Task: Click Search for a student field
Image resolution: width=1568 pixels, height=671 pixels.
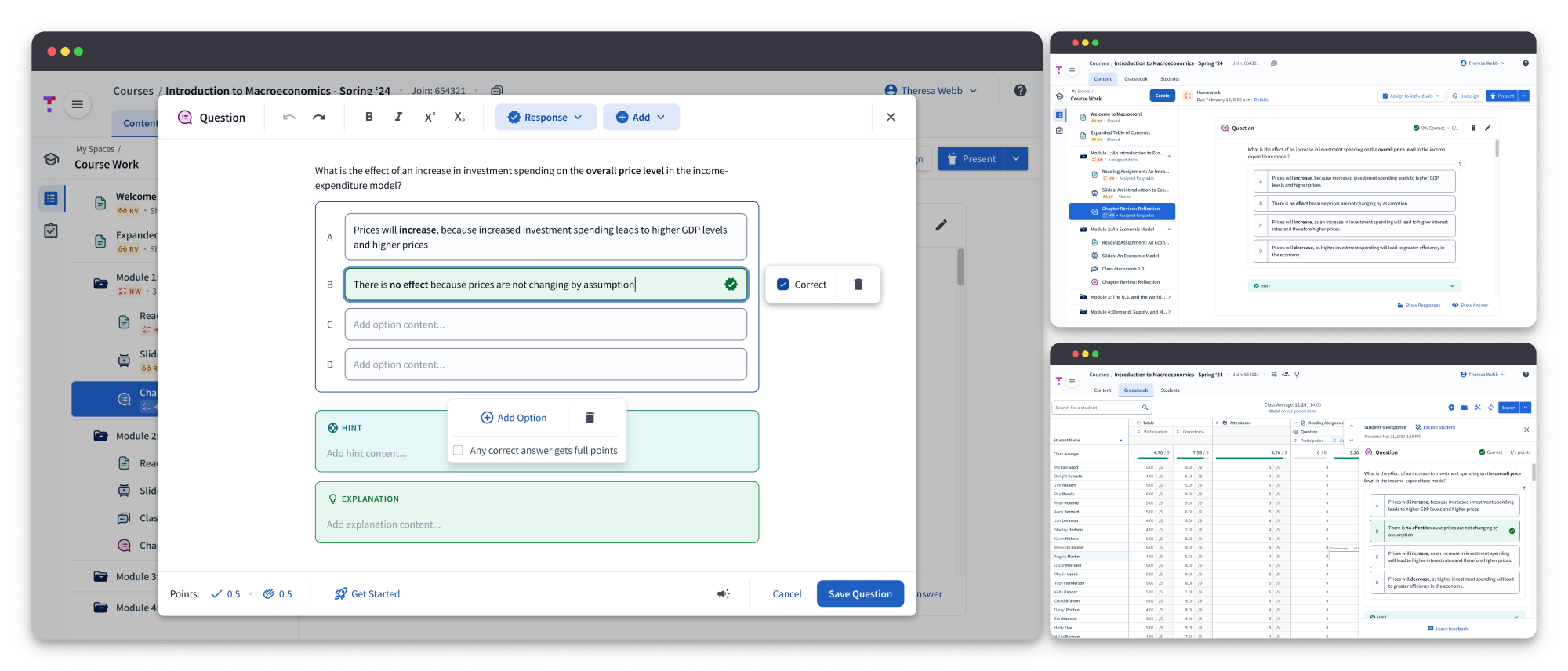Action: coord(1101,408)
